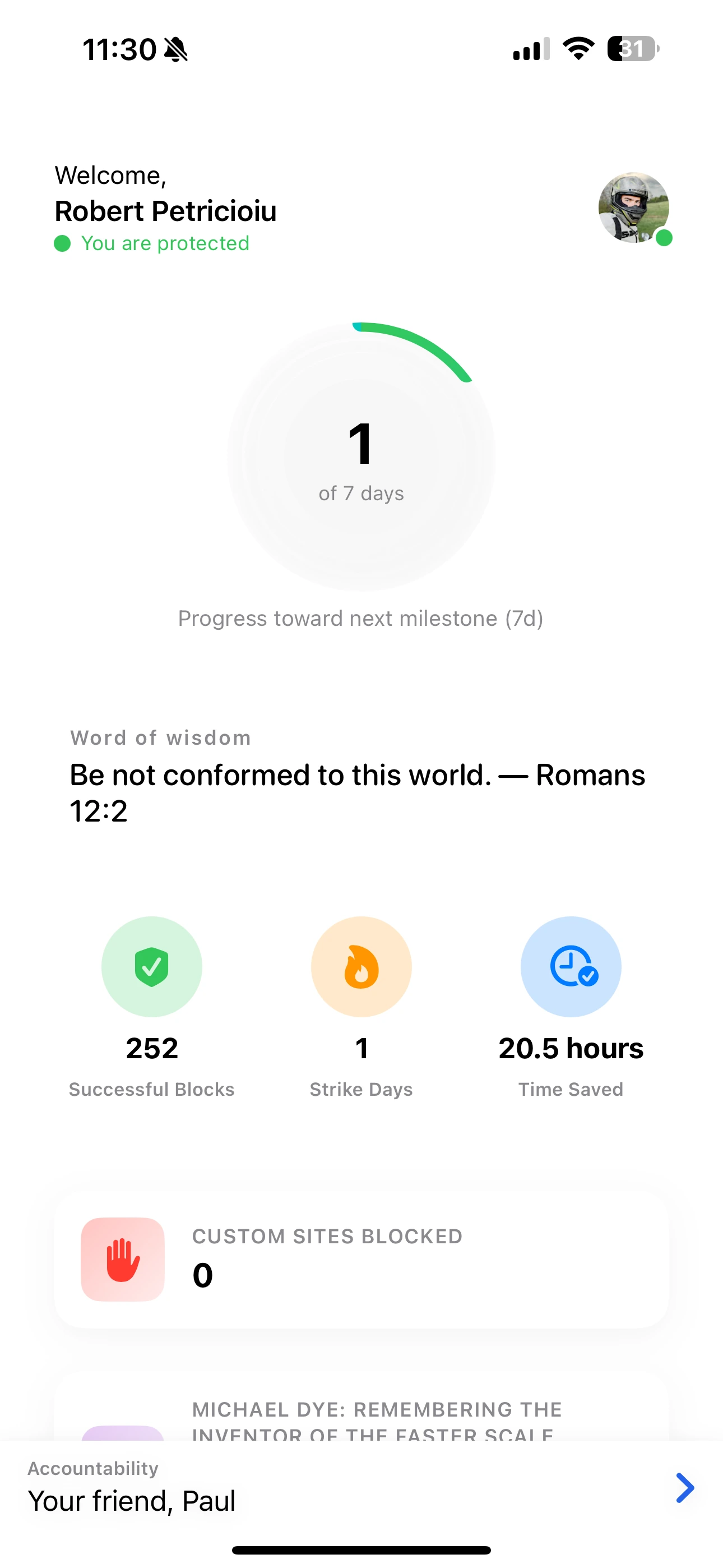Tap the Romans 12:2 wisdom quote
The image size is (723, 1568).
coord(357,792)
